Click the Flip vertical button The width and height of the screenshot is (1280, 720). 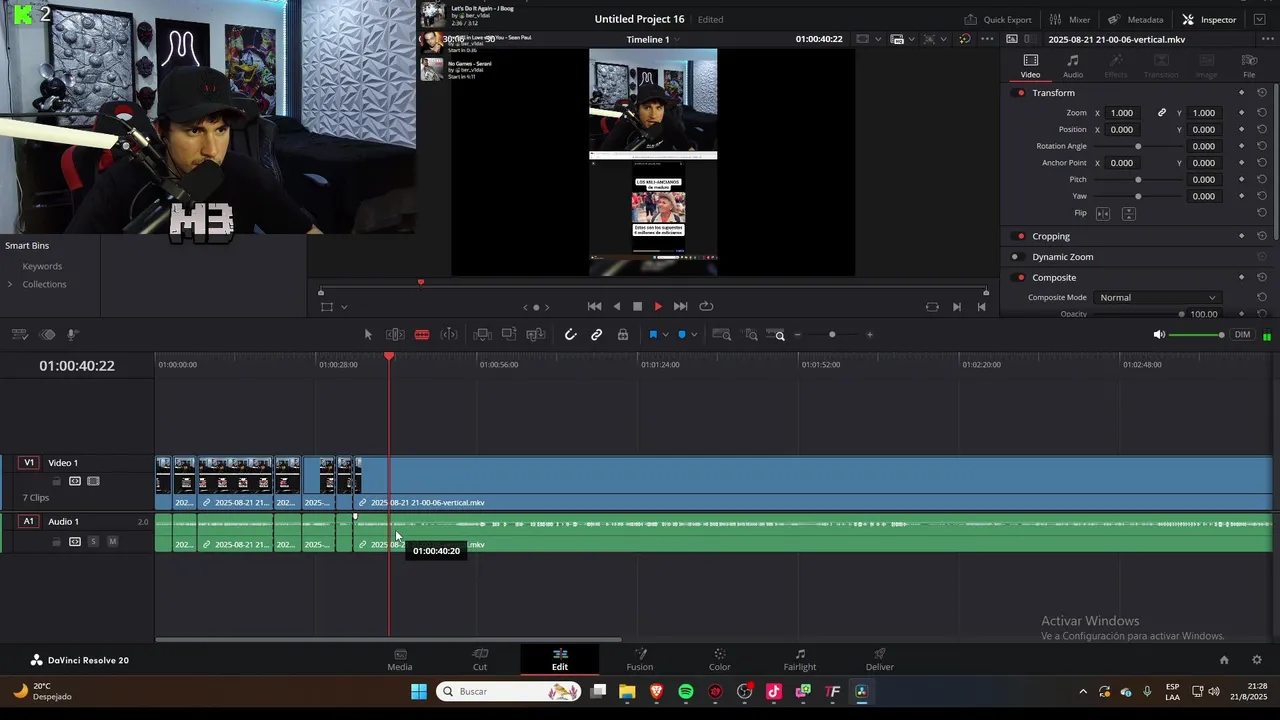tap(1128, 213)
